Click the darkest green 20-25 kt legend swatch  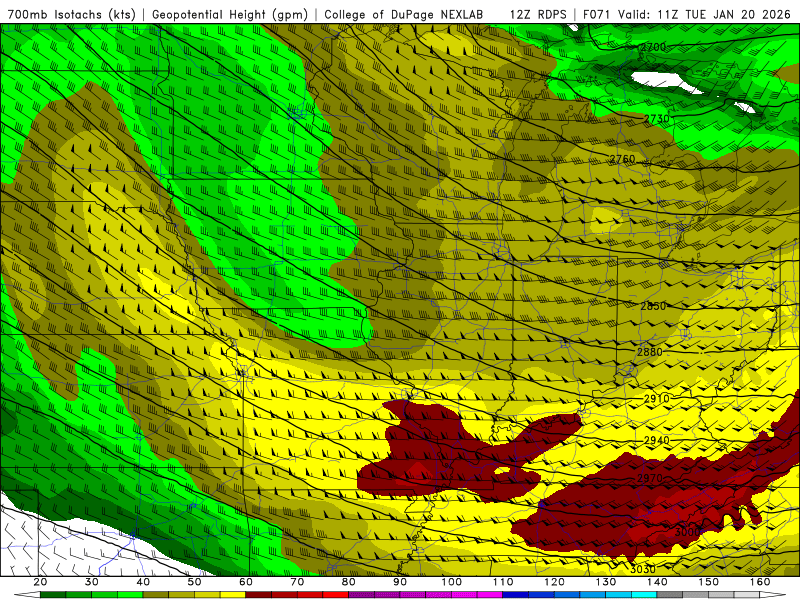click(x=53, y=595)
